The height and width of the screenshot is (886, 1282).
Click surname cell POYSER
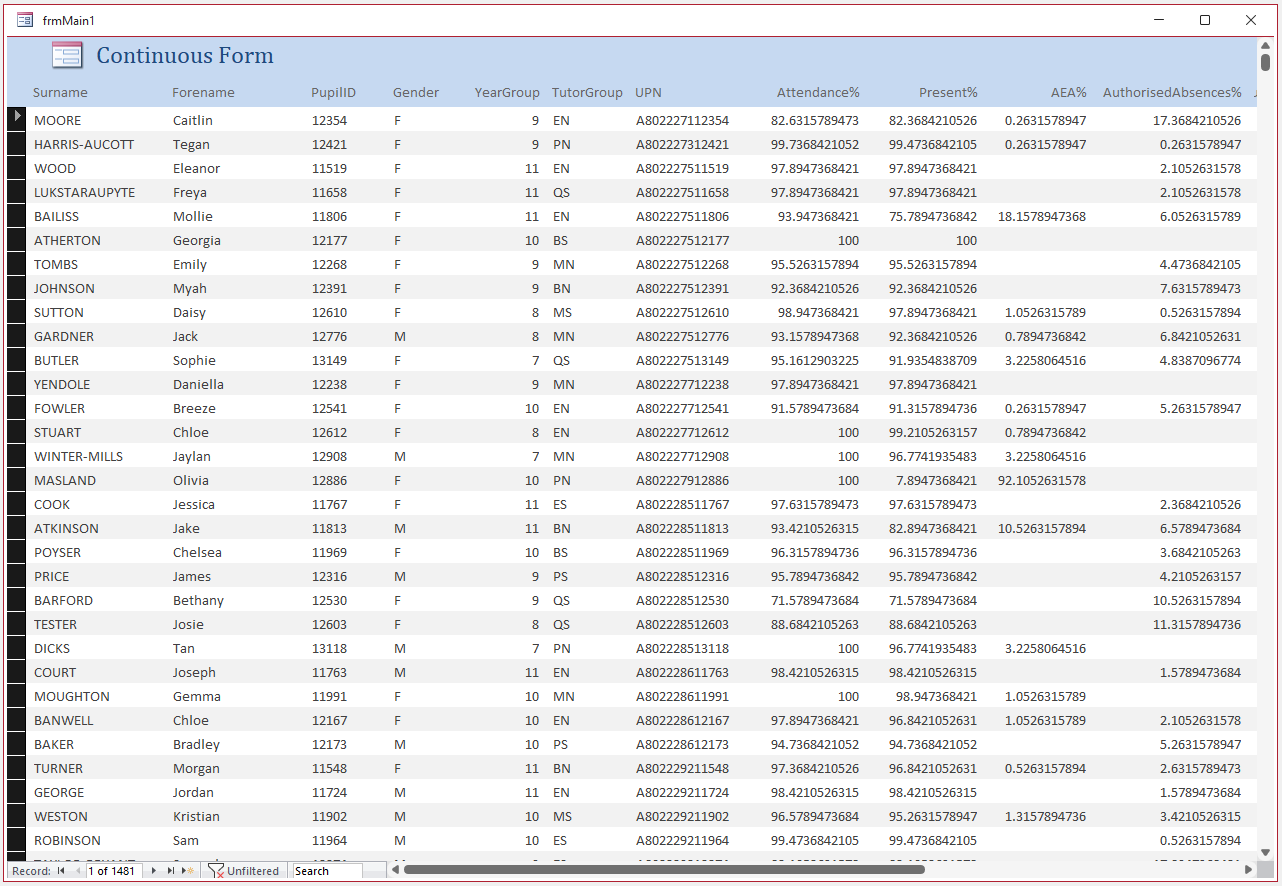(58, 552)
